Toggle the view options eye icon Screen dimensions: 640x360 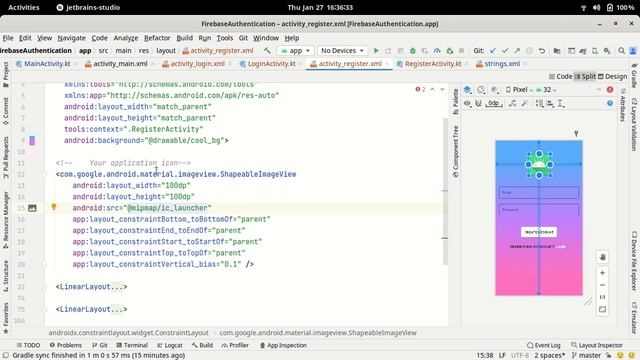click(467, 104)
